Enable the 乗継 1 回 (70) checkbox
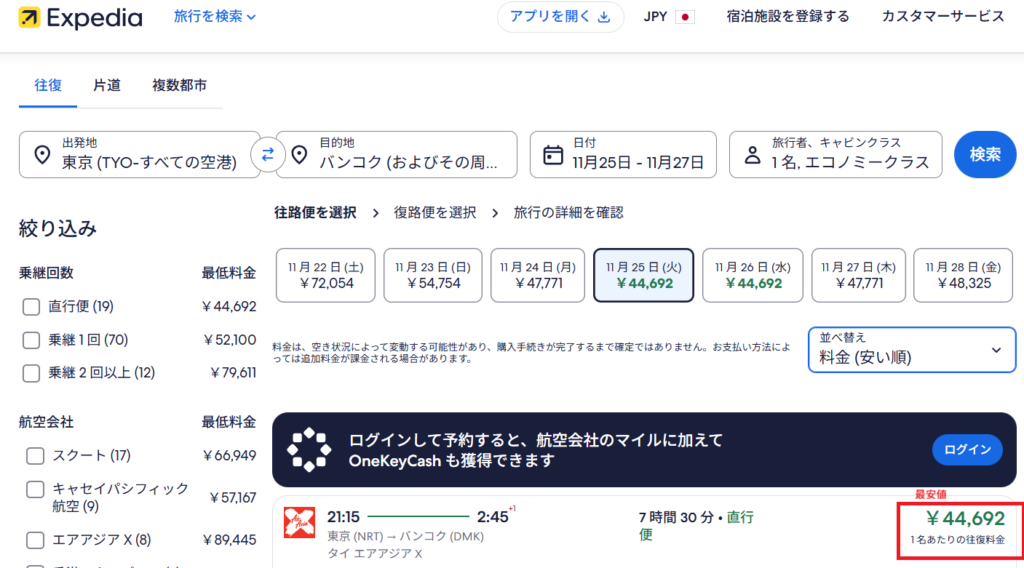Screen dimensions: 1024x568 pyautogui.click(x=31, y=340)
